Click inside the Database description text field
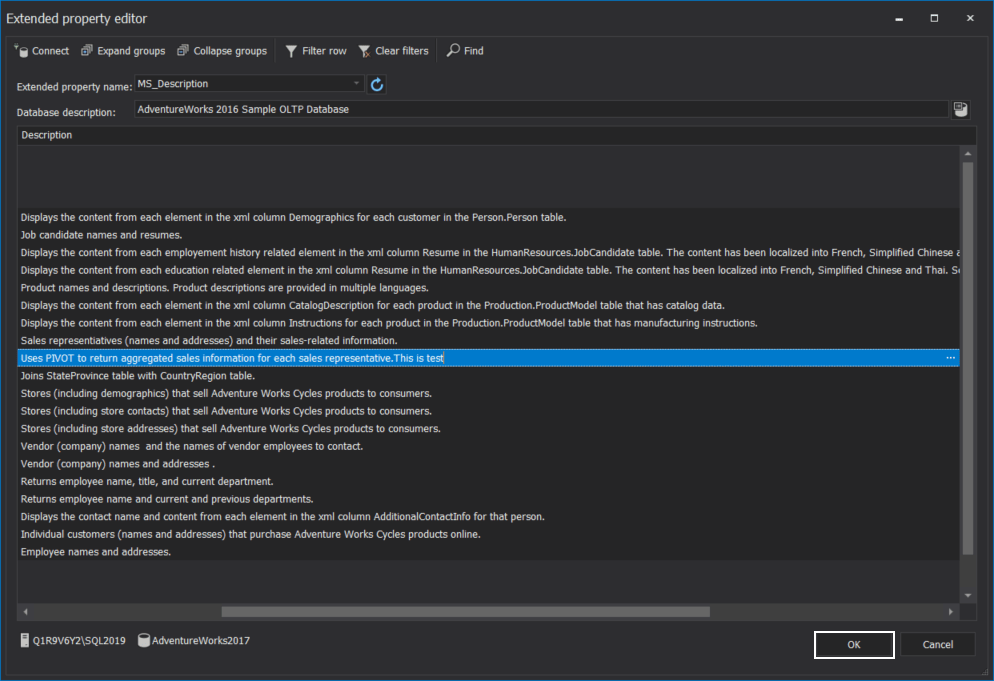The height and width of the screenshot is (681, 994). pyautogui.click(x=500, y=109)
